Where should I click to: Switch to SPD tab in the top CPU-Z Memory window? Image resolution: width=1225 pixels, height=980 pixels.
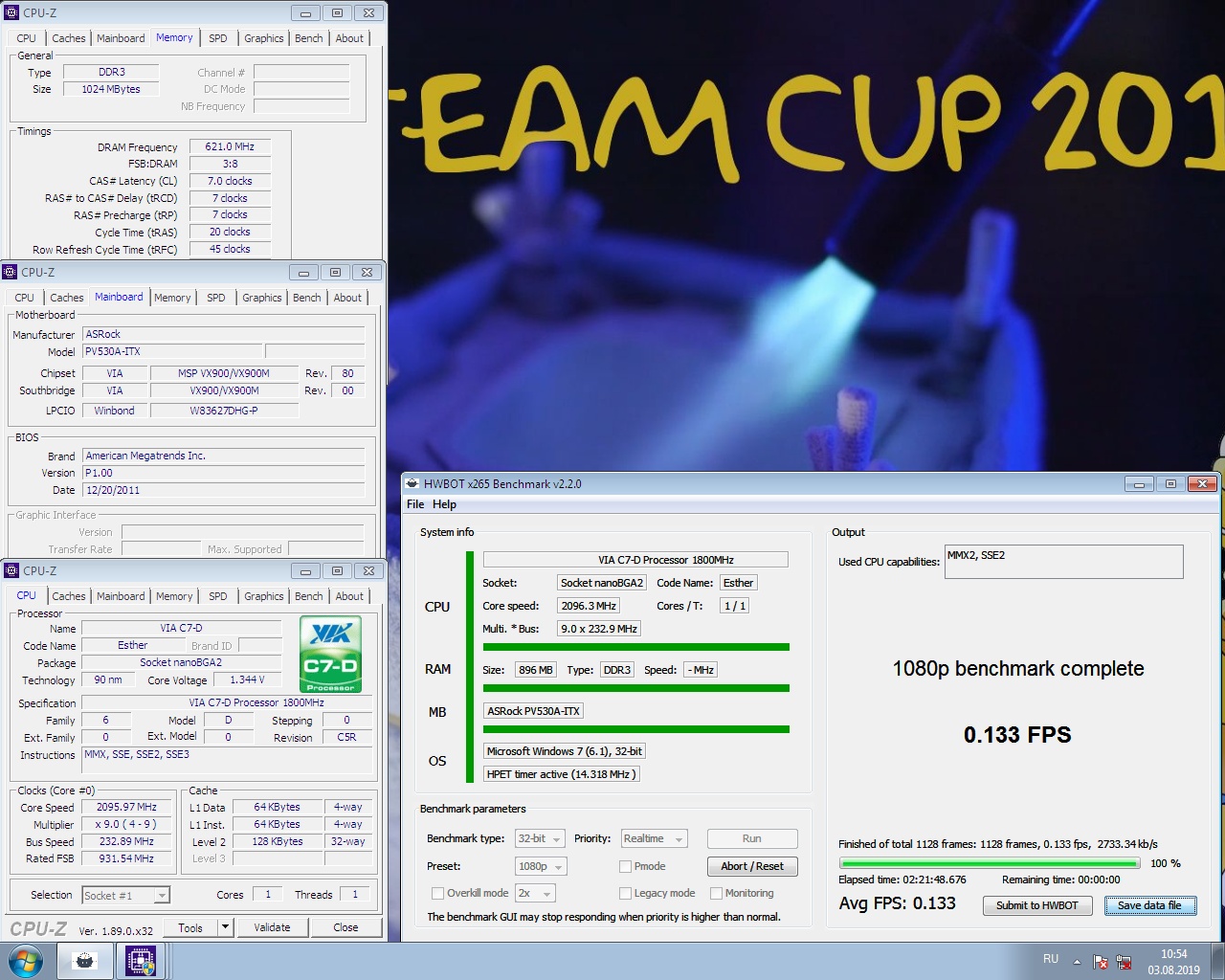click(218, 38)
